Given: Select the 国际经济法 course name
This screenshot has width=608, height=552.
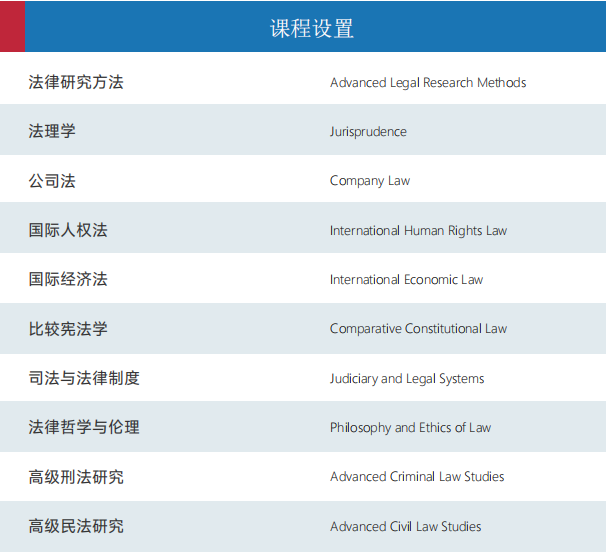Looking at the screenshot, I should click(x=68, y=279).
